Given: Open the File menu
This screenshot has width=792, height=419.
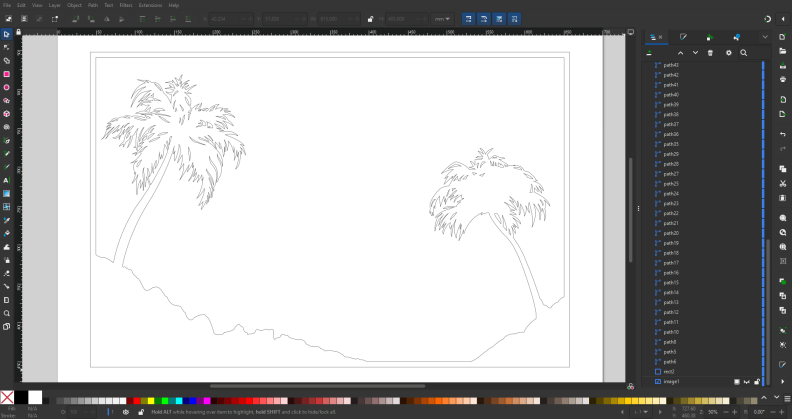Looking at the screenshot, I should tap(7, 5).
